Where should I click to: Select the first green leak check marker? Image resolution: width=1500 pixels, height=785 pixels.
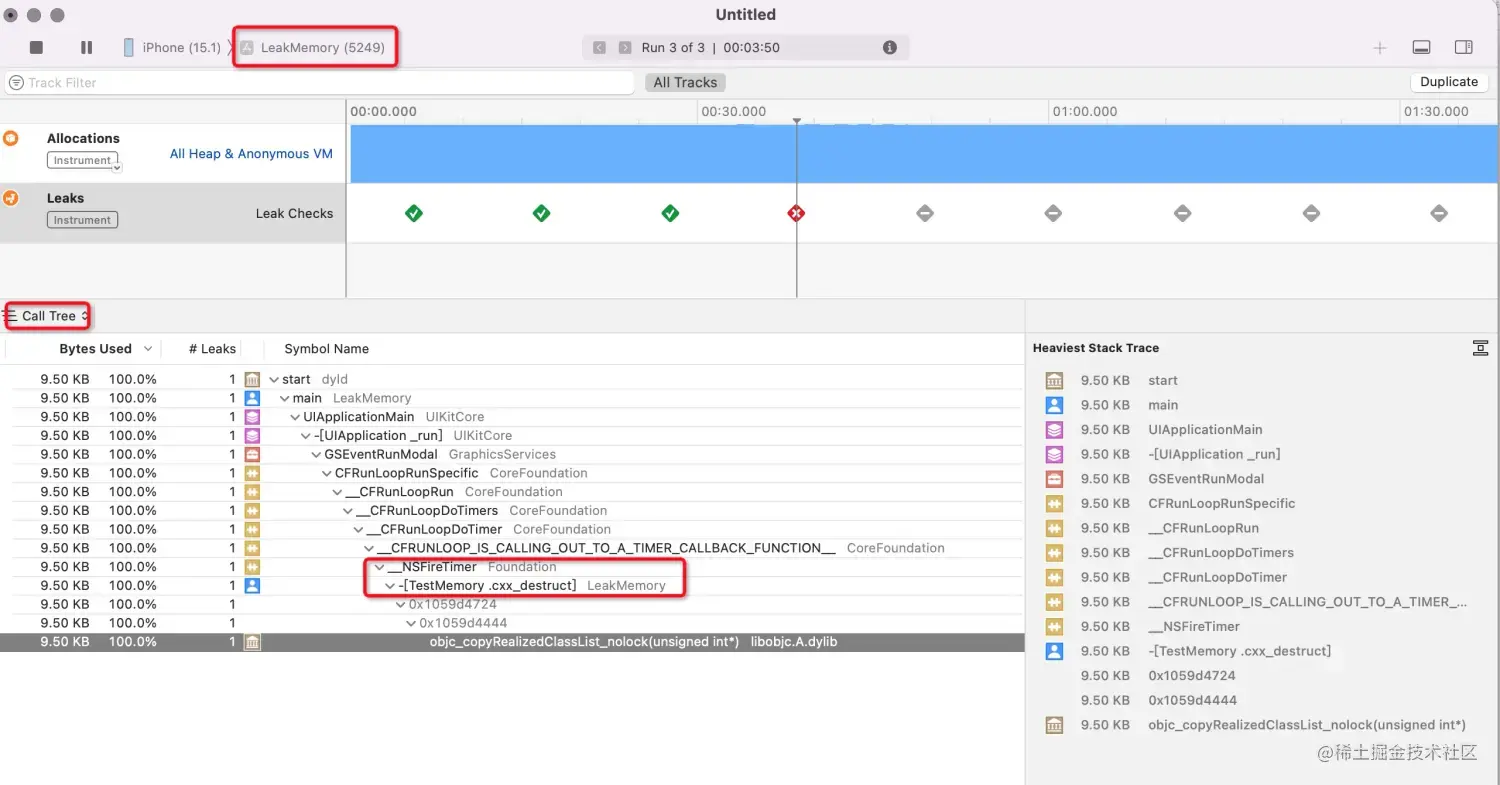(414, 213)
